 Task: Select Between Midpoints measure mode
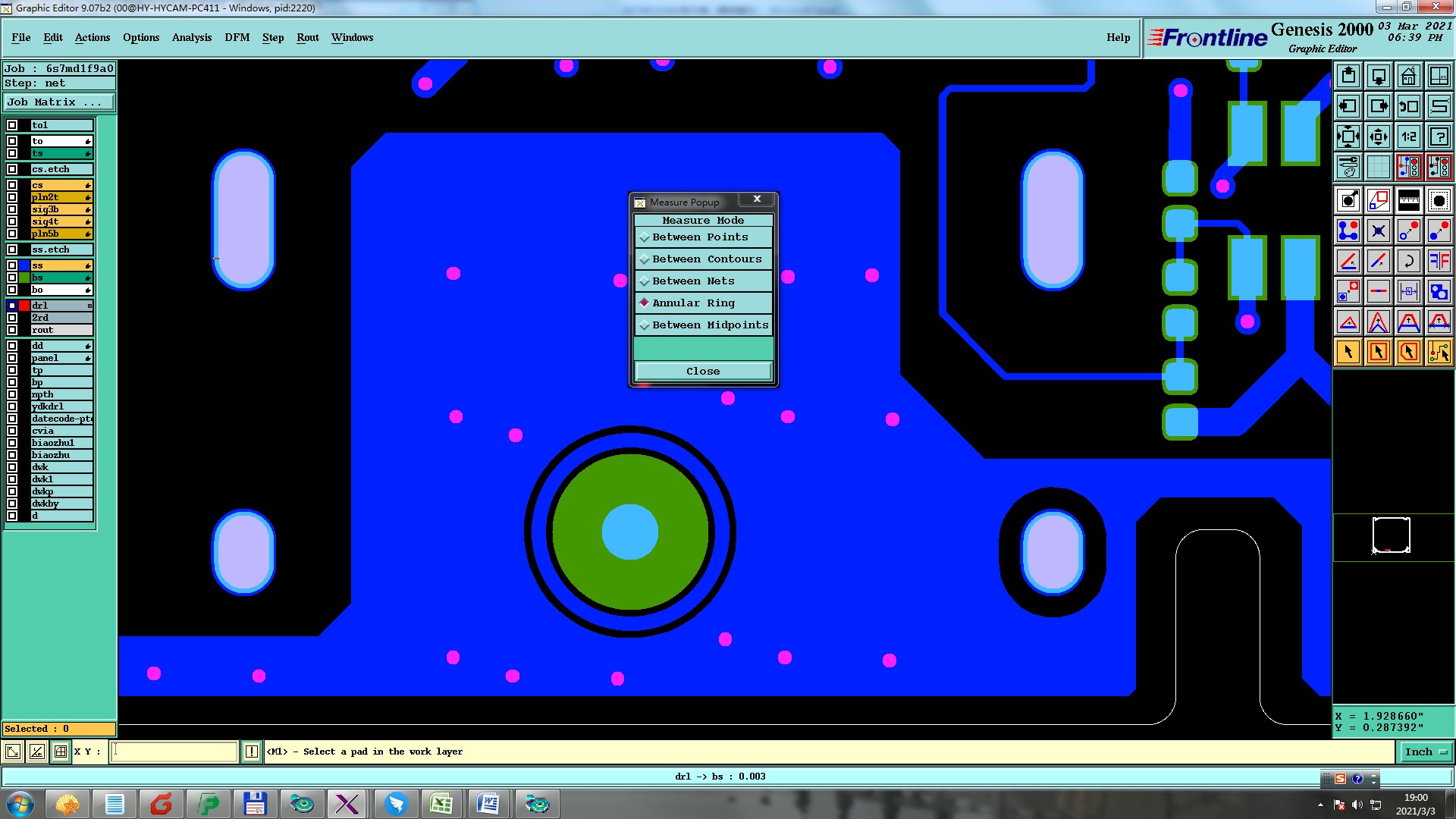click(704, 325)
